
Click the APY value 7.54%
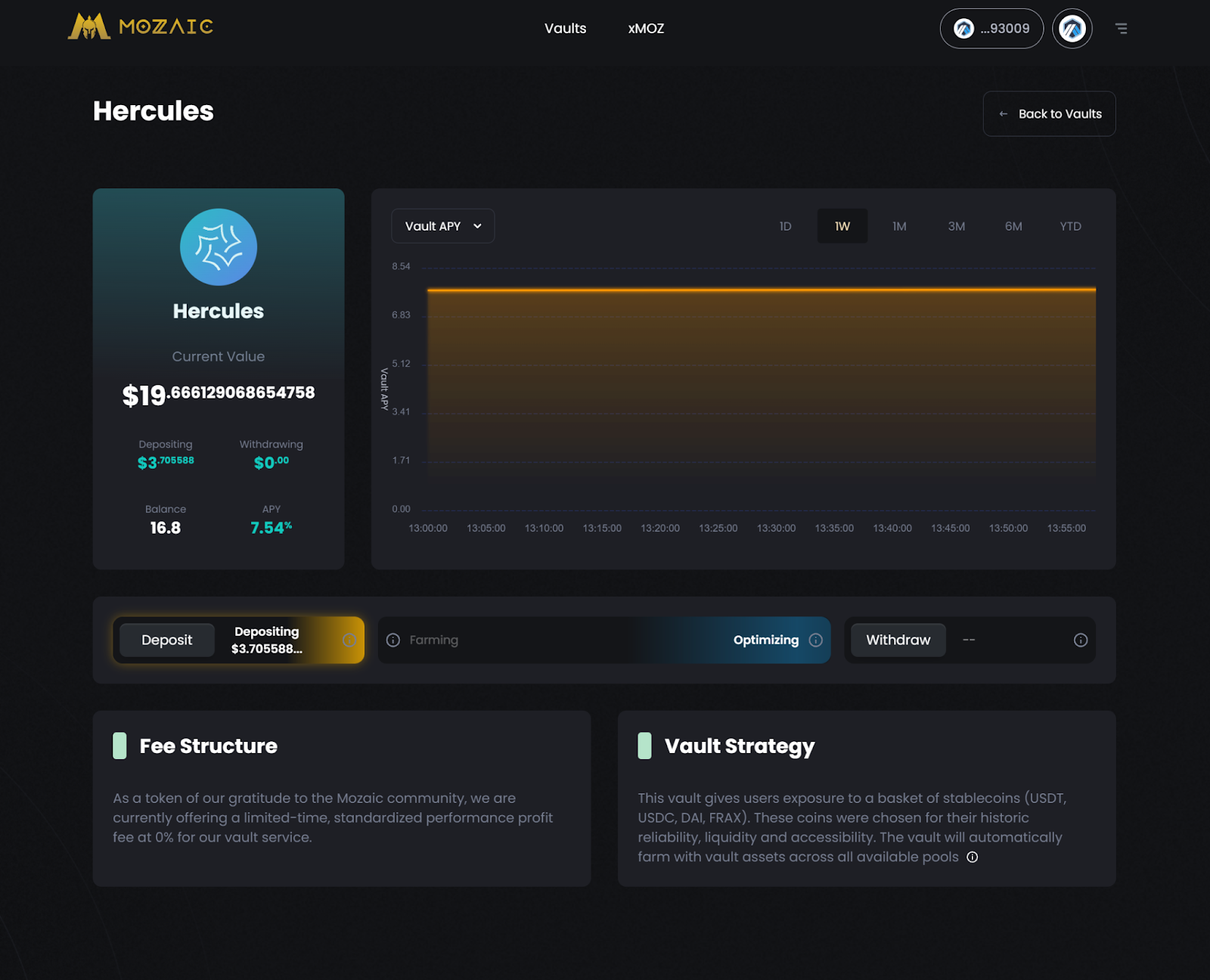[271, 527]
